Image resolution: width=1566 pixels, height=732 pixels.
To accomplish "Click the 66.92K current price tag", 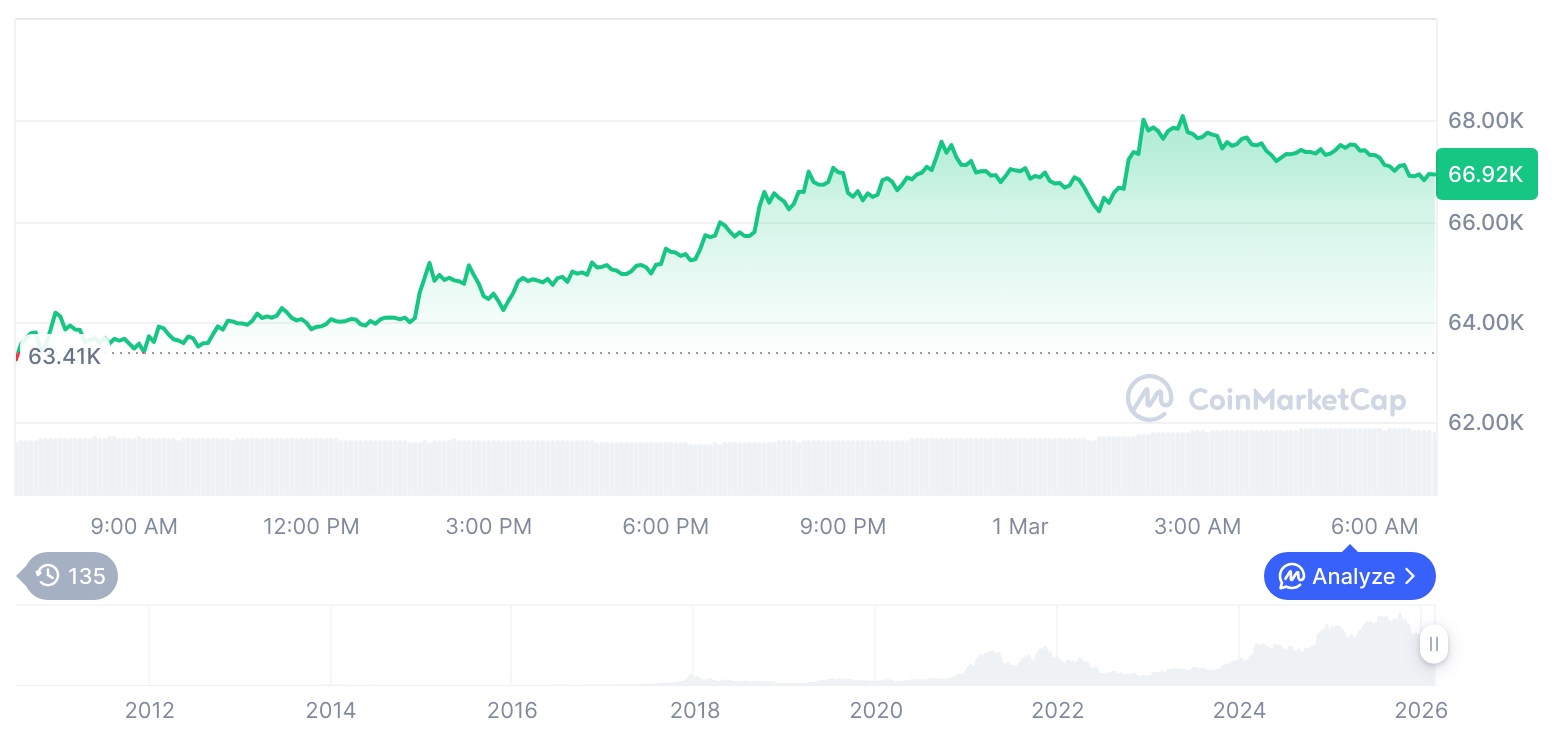I will 1485,174.
